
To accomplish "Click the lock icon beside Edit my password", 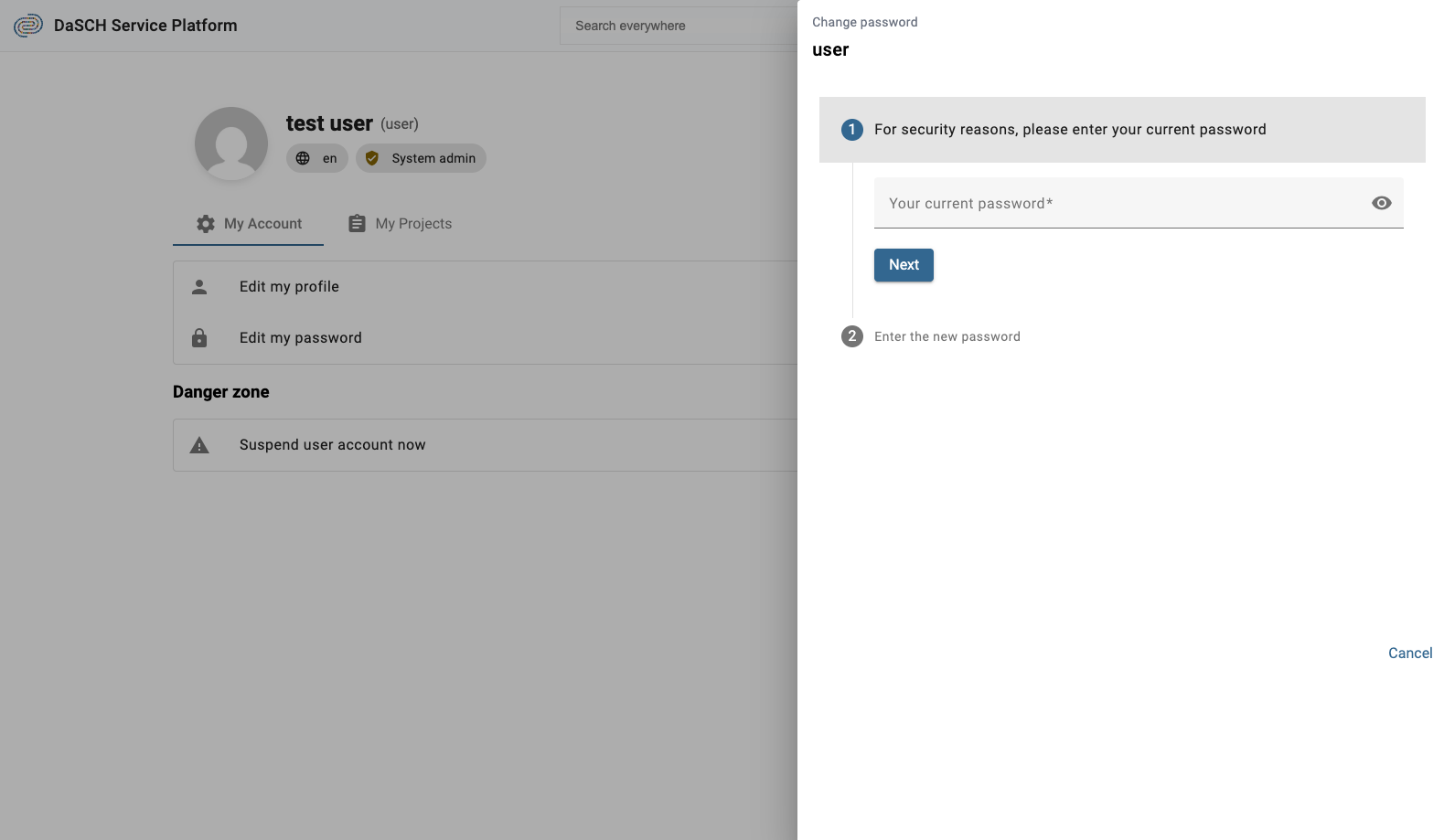I will pyautogui.click(x=199, y=338).
